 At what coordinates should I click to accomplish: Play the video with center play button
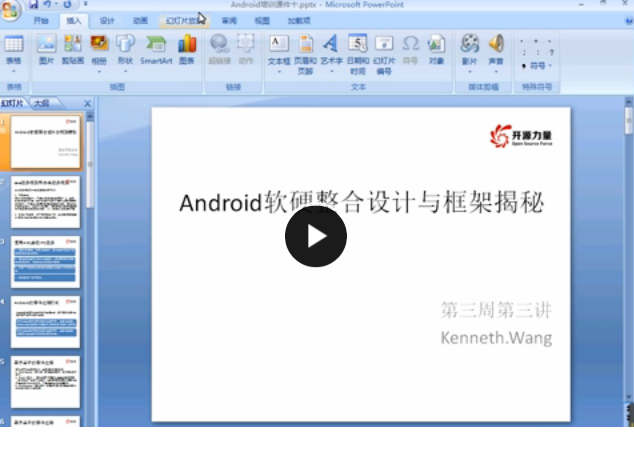pyautogui.click(x=316, y=236)
